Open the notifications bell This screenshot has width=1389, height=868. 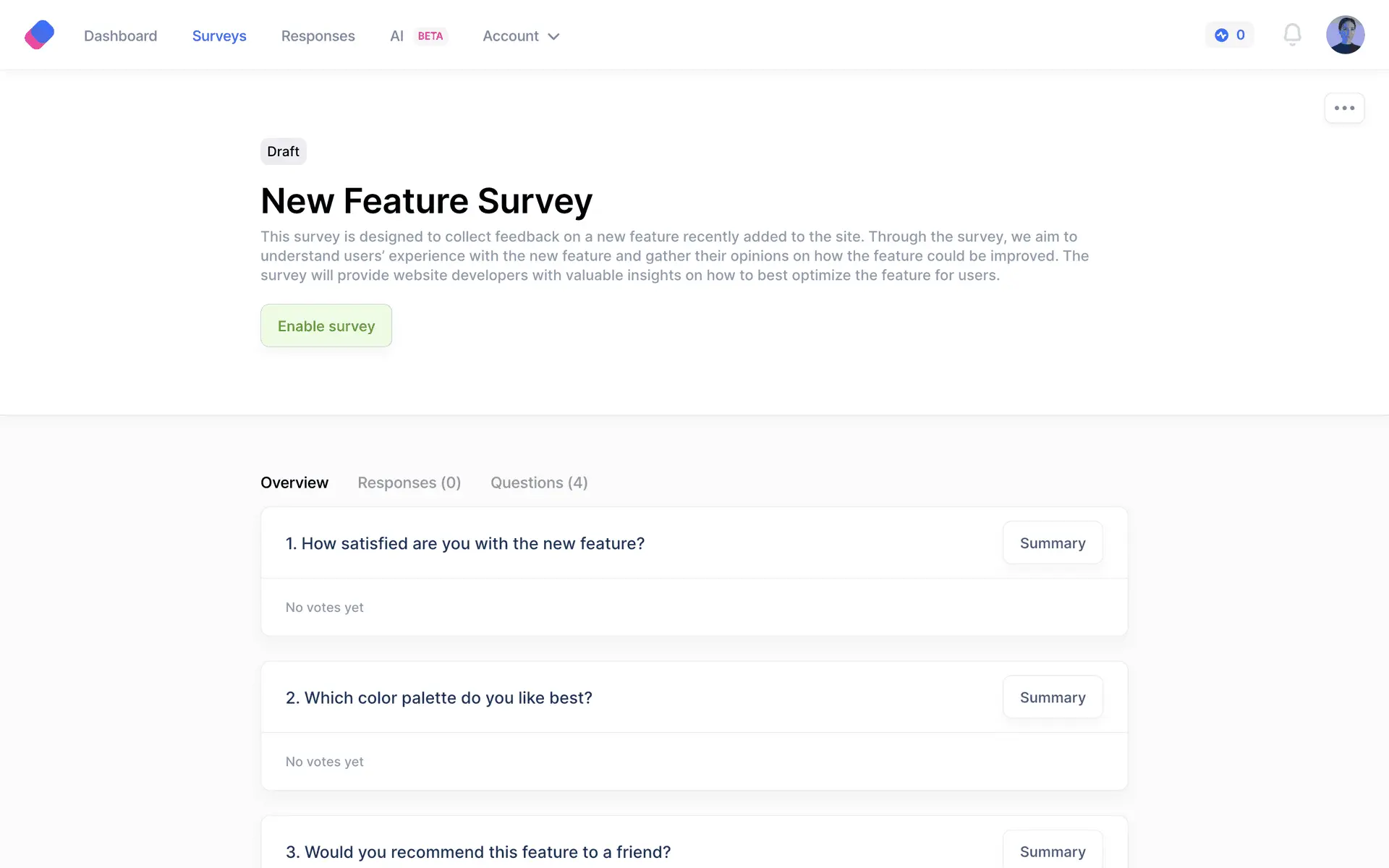pos(1292,35)
